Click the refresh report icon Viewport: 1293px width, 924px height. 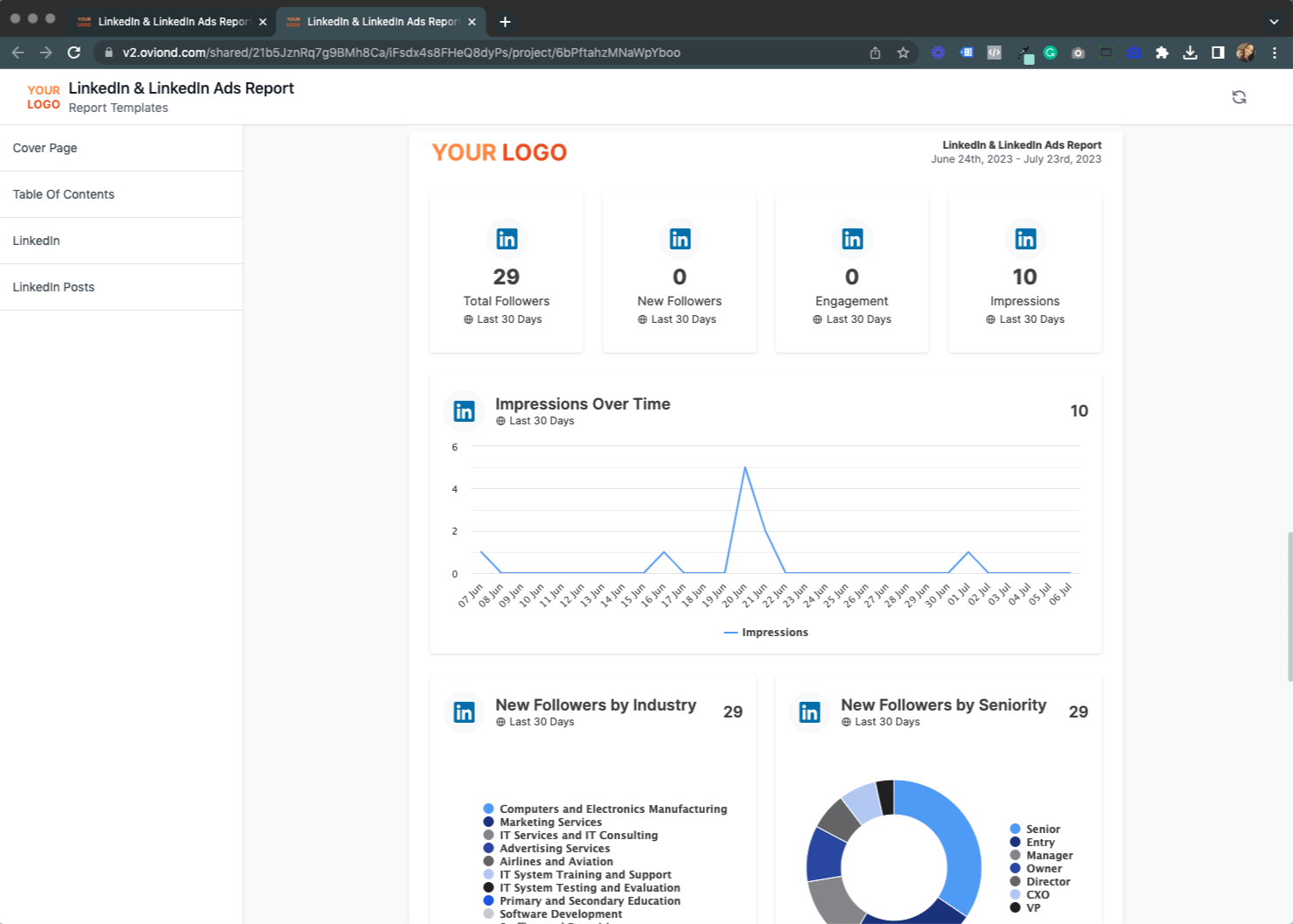[1239, 97]
